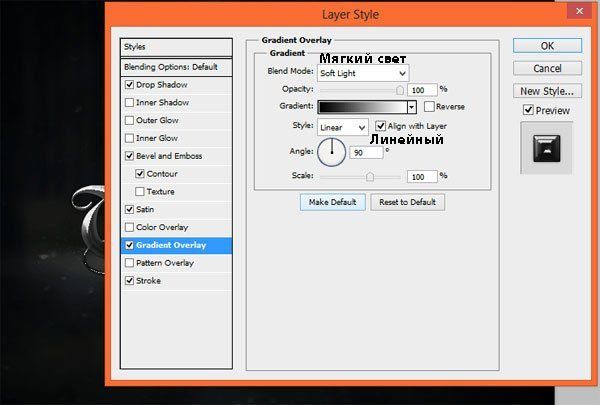Enable the Outer Glow checkbox
The image size is (600, 405).
pyautogui.click(x=129, y=120)
